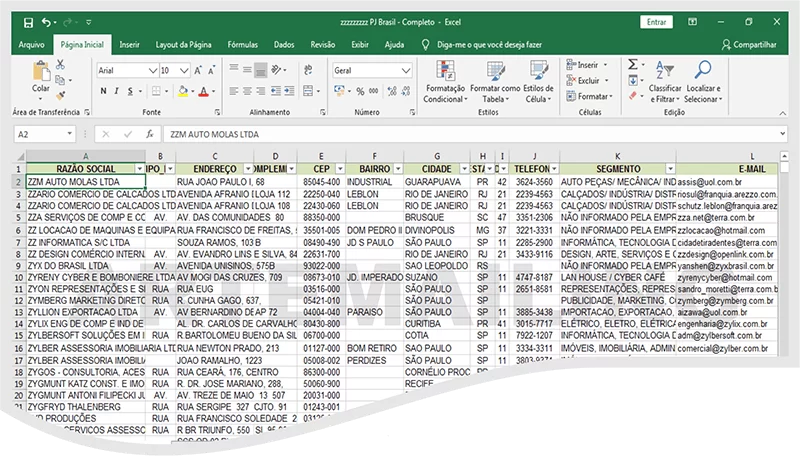Redo the last undone action
800x456 pixels.
(67, 22)
